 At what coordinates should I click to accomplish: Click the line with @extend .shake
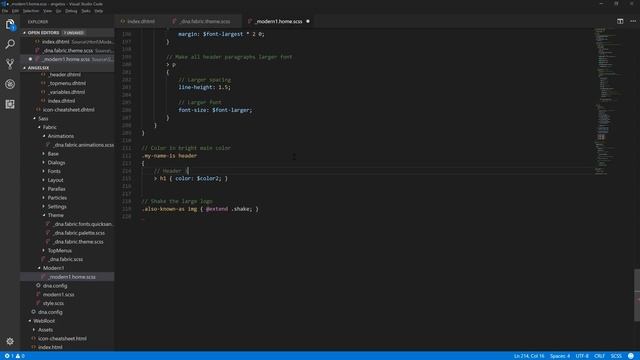(x=200, y=209)
